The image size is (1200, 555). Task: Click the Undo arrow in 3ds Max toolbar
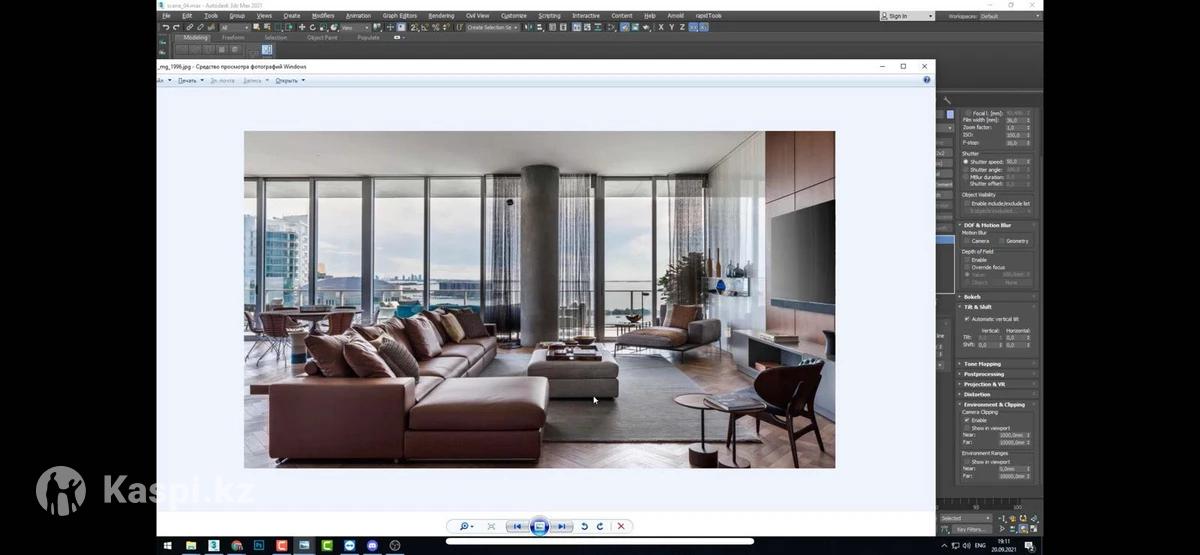pos(165,27)
